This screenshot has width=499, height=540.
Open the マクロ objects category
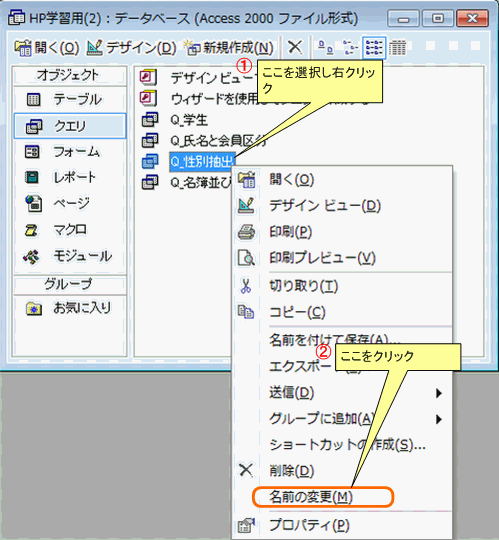click(x=70, y=230)
